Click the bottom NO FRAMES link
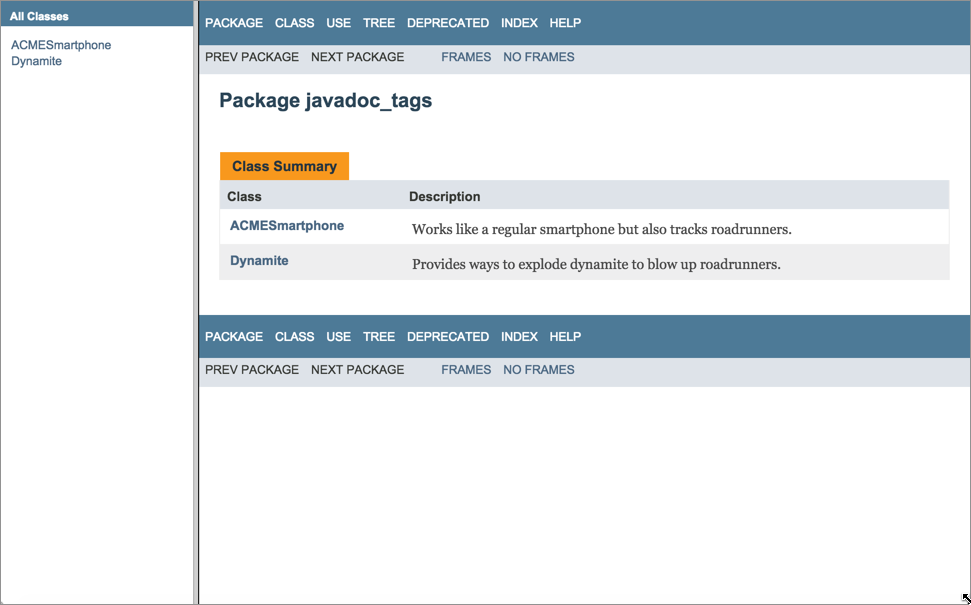This screenshot has height=605, width=971. pyautogui.click(x=538, y=370)
